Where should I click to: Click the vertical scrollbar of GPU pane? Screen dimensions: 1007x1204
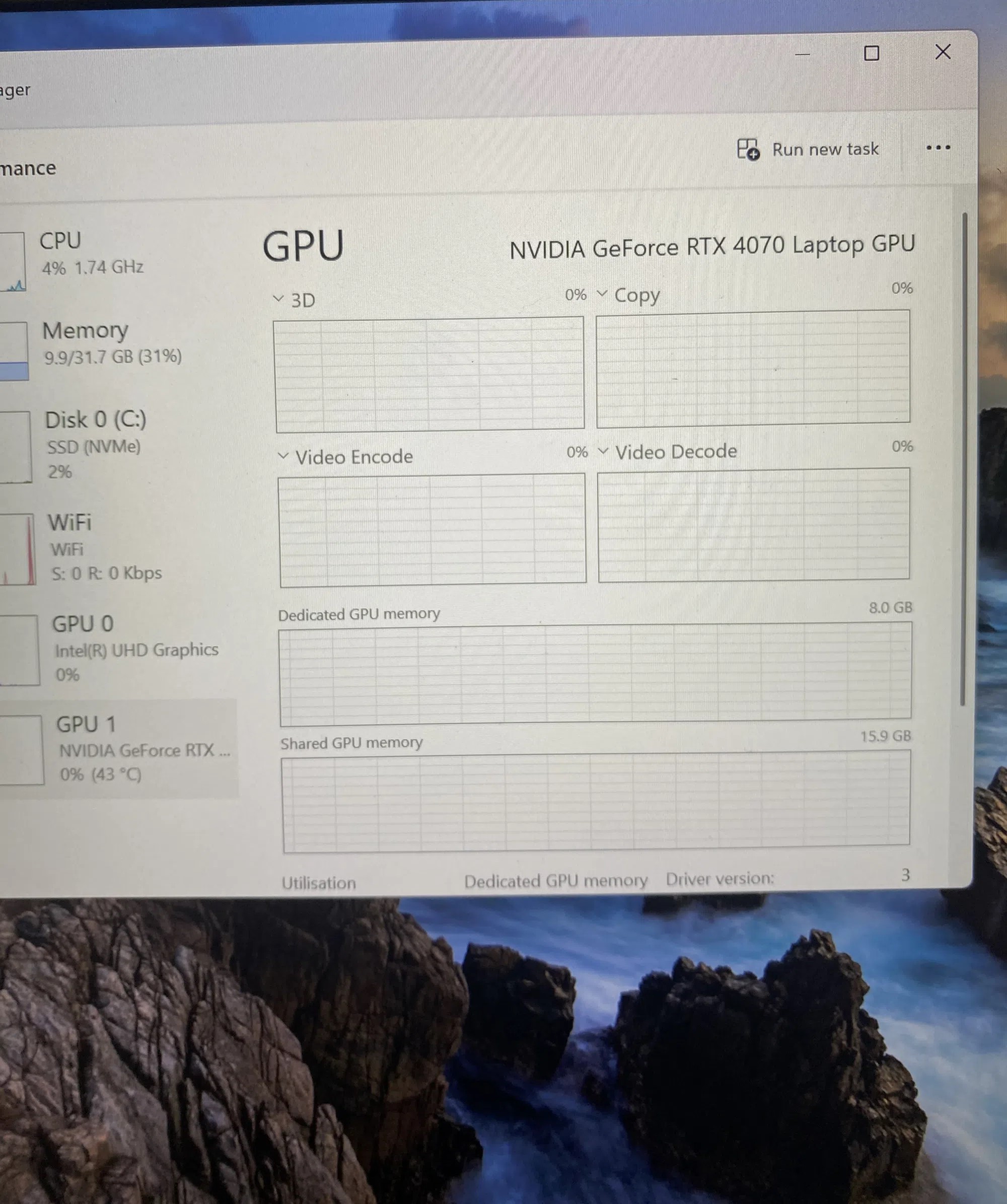pyautogui.click(x=964, y=459)
